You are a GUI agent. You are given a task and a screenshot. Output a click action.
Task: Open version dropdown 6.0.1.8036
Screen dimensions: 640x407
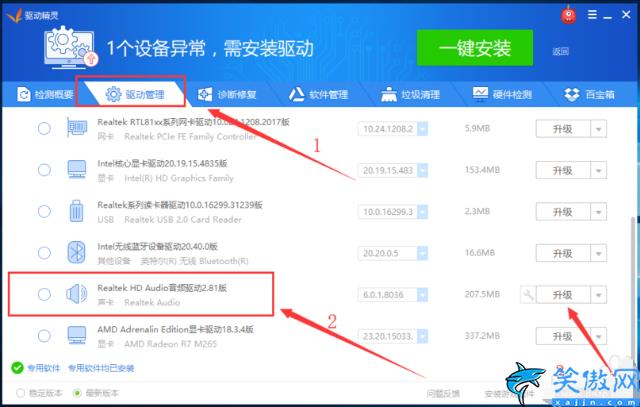[422, 294]
